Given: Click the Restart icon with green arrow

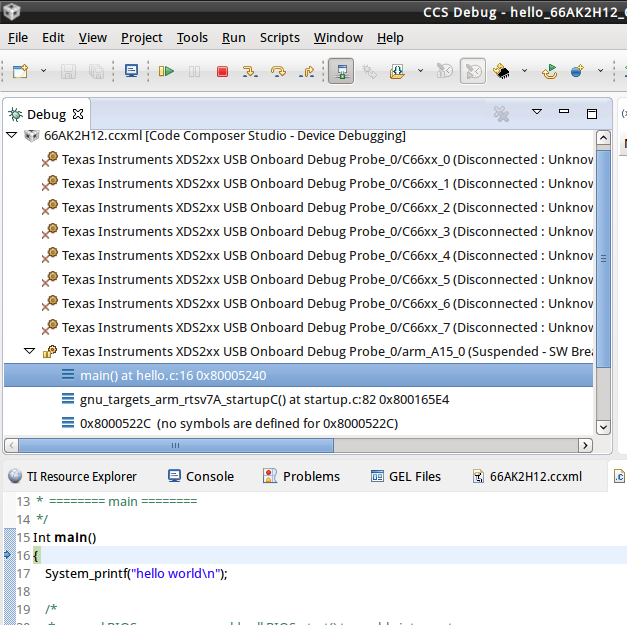Looking at the screenshot, I should pos(550,72).
